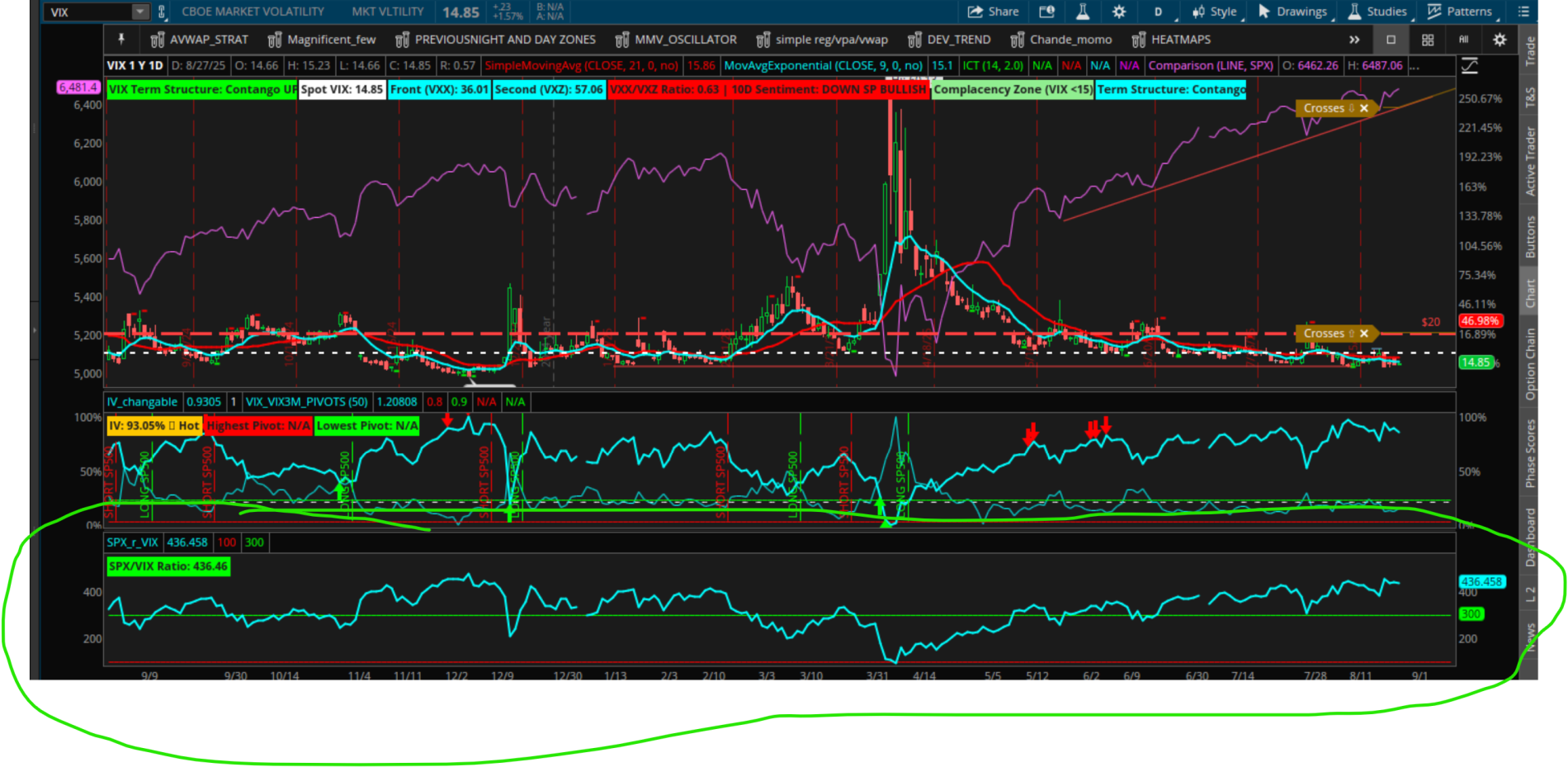Viewport: 1568px width, 767px height.
Task: Close the lower Crosses alert near $20
Action: coord(1364,334)
